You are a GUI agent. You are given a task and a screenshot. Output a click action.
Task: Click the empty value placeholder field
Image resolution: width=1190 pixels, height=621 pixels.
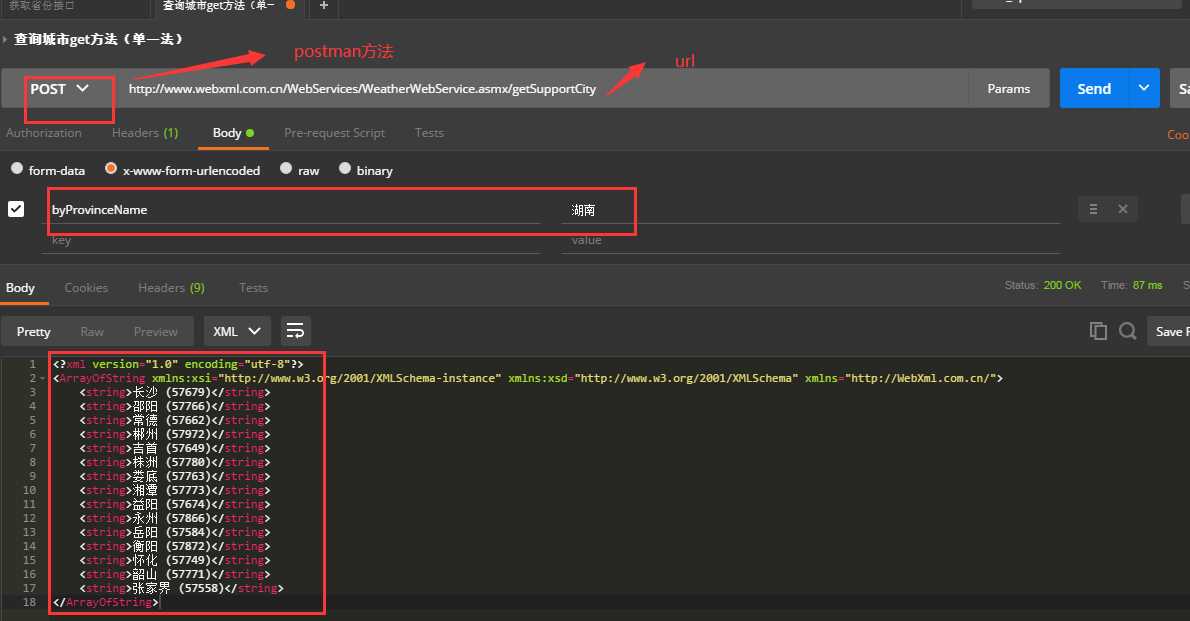pos(811,240)
